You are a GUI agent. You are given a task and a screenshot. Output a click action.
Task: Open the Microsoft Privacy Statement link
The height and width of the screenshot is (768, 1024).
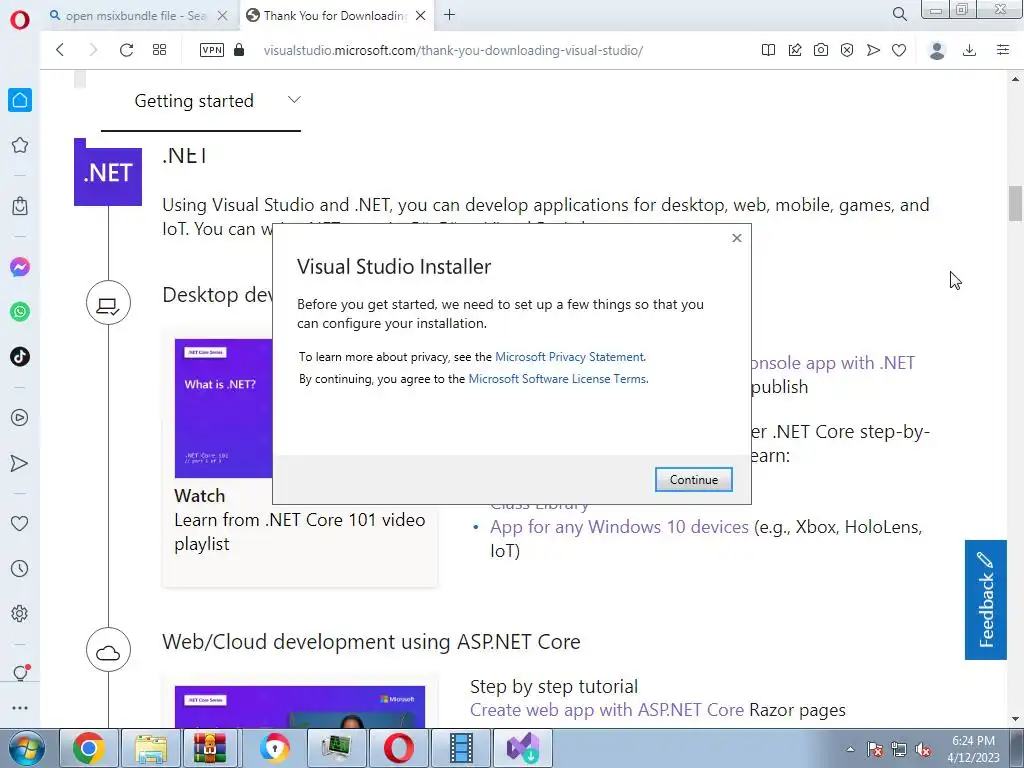click(x=569, y=357)
